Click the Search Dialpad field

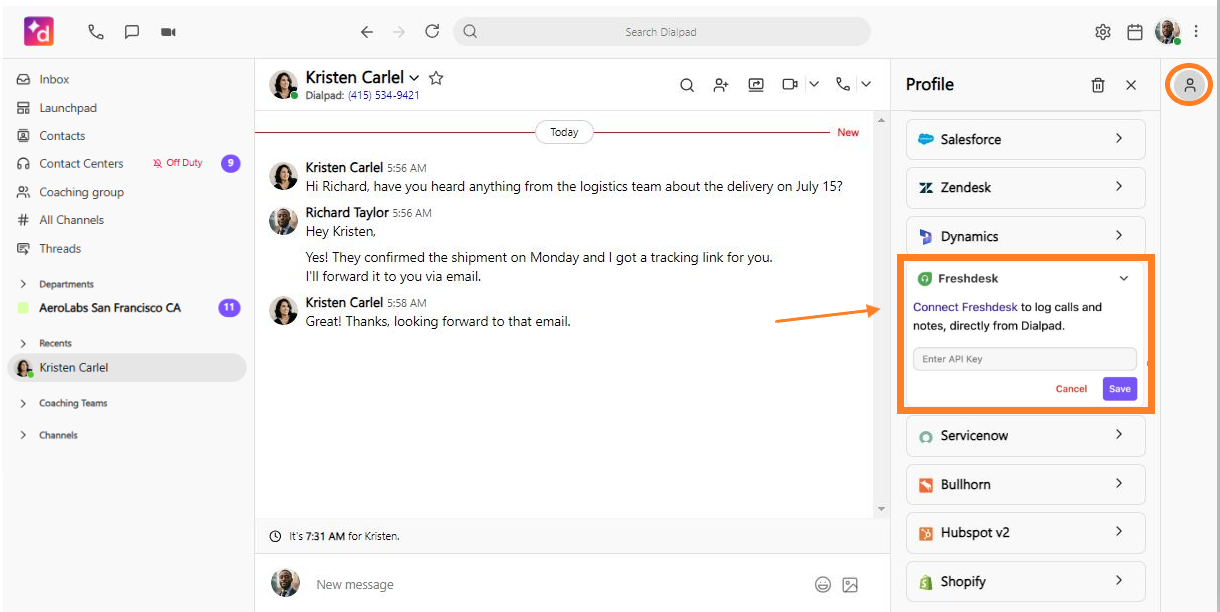pos(662,32)
